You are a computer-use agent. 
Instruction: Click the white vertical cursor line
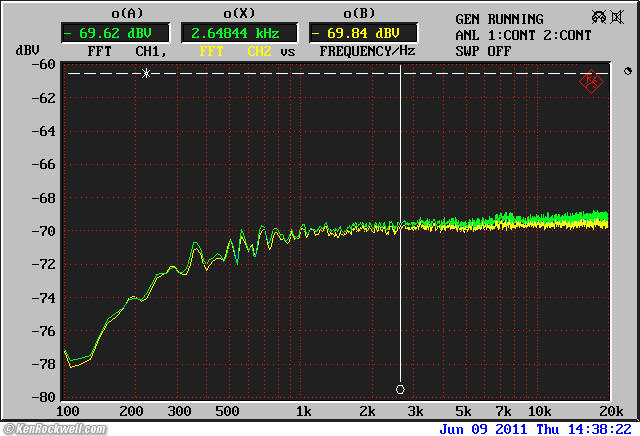(400, 225)
